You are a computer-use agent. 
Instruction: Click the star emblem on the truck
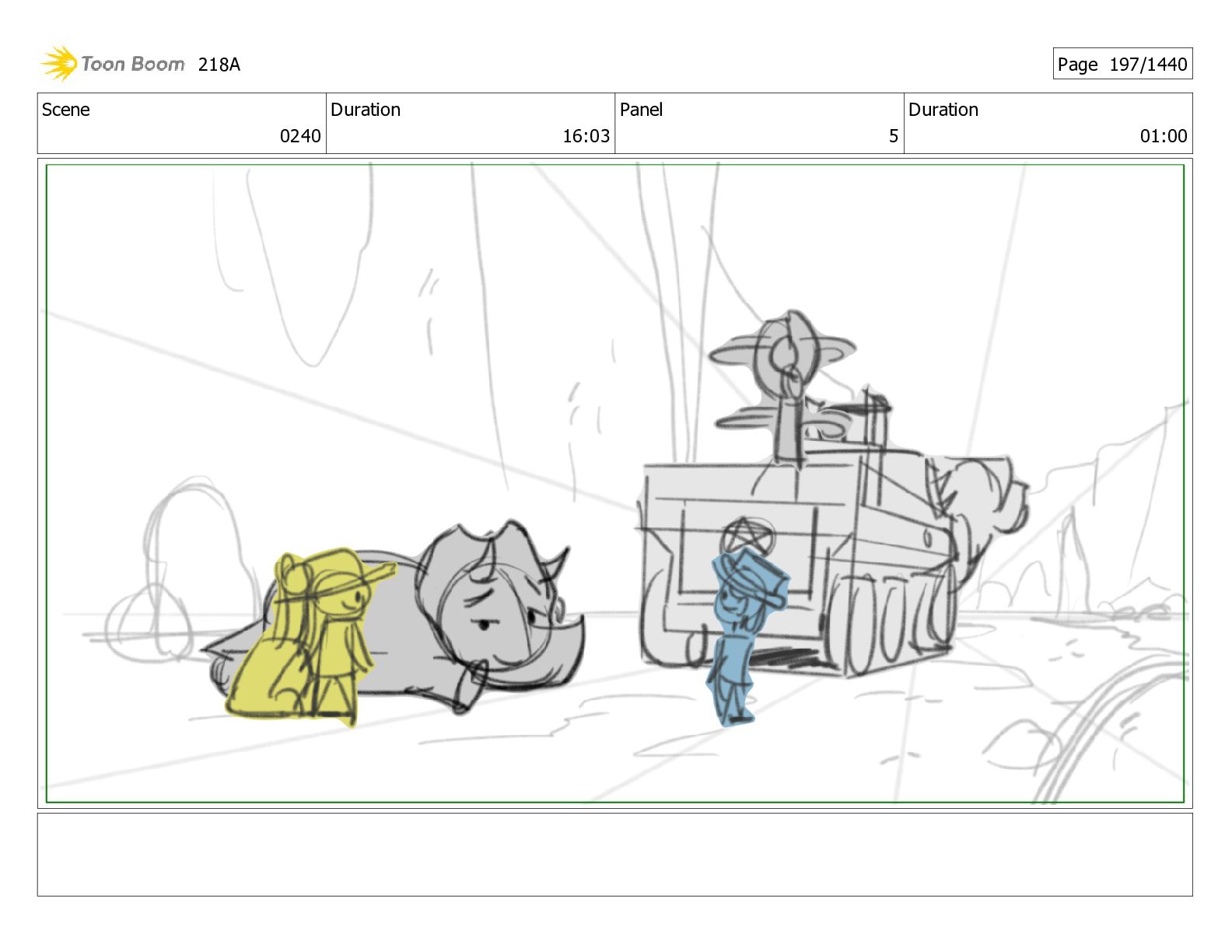pyautogui.click(x=747, y=537)
